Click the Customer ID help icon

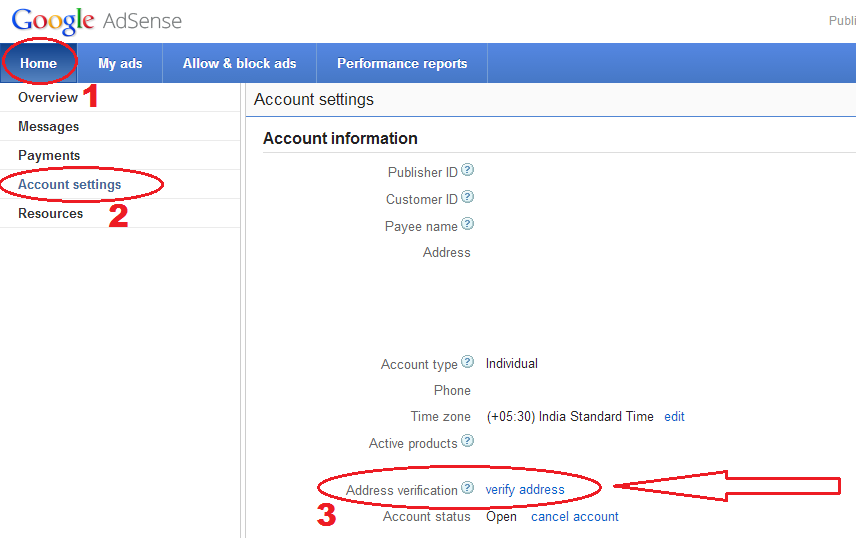[467, 197]
